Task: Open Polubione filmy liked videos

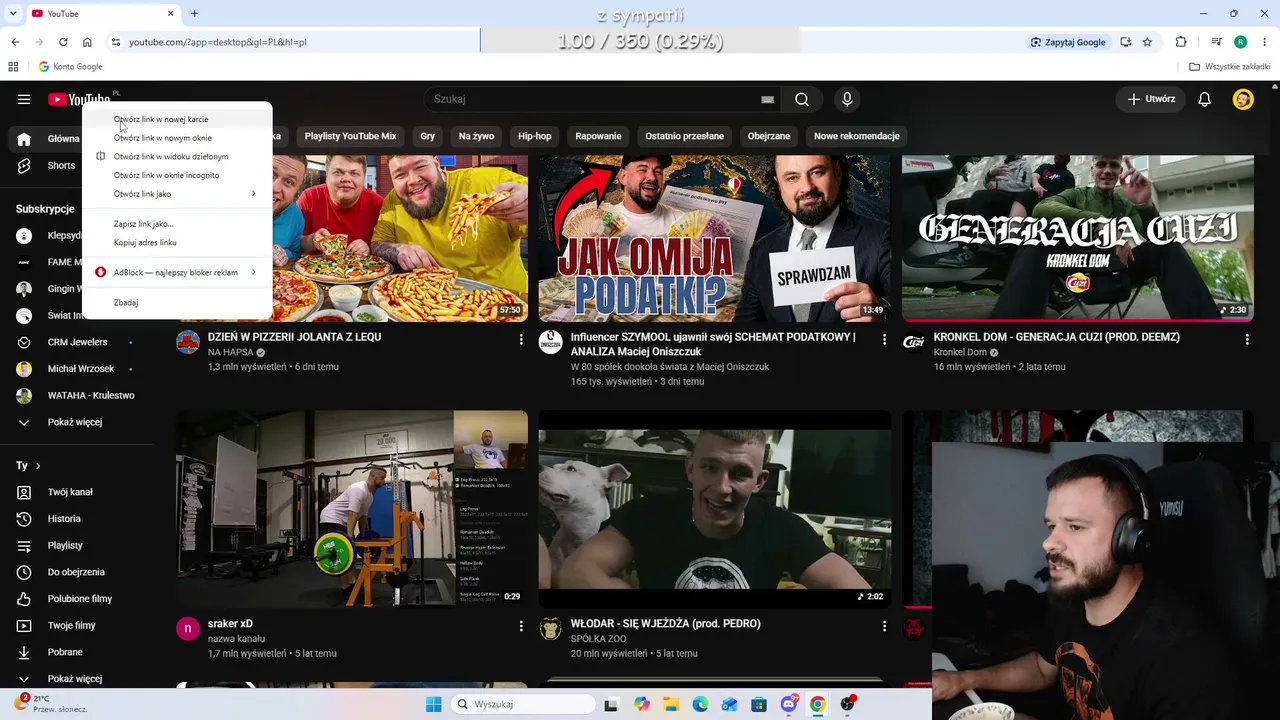Action: click(77, 598)
